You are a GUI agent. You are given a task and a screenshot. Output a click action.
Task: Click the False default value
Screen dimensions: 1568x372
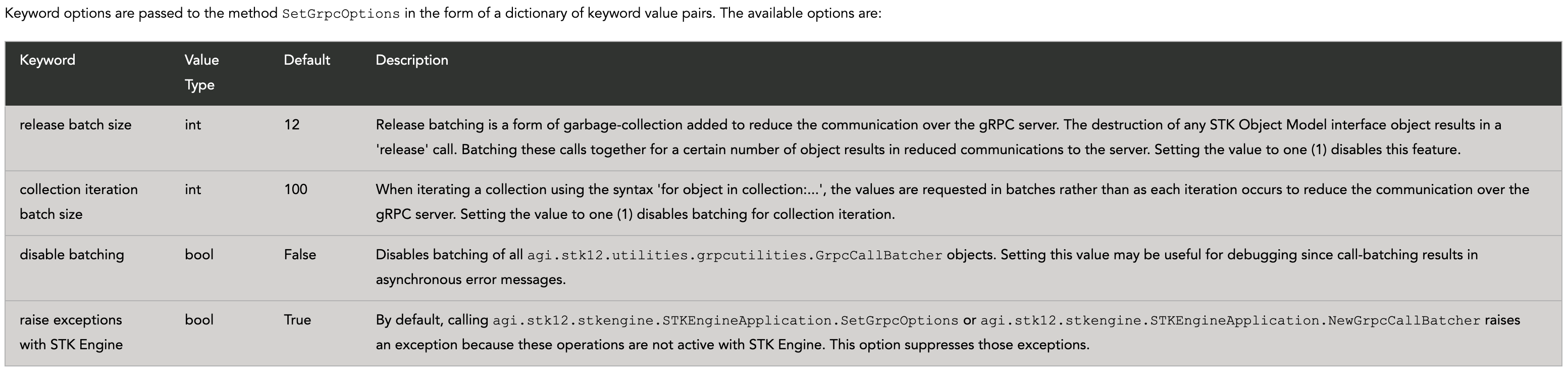coord(299,255)
